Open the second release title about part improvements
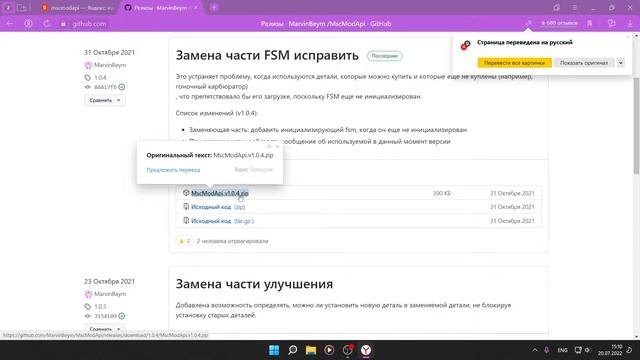This screenshot has height=360, width=640. click(254, 284)
